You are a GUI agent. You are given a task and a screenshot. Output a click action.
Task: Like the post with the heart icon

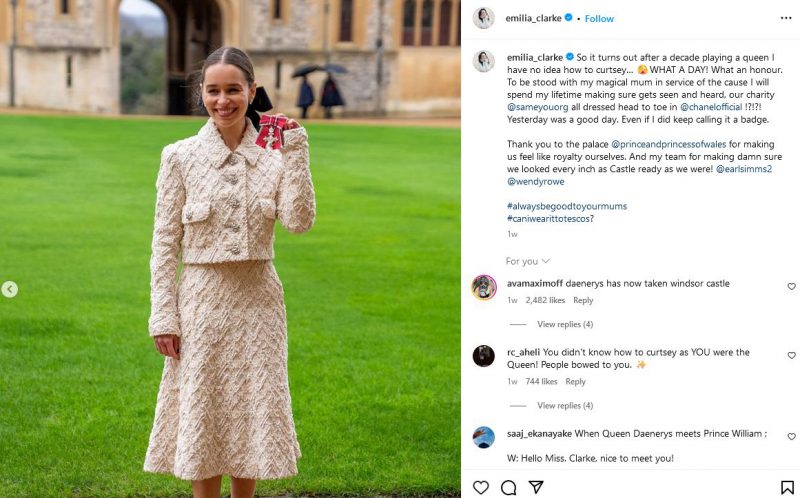(481, 487)
